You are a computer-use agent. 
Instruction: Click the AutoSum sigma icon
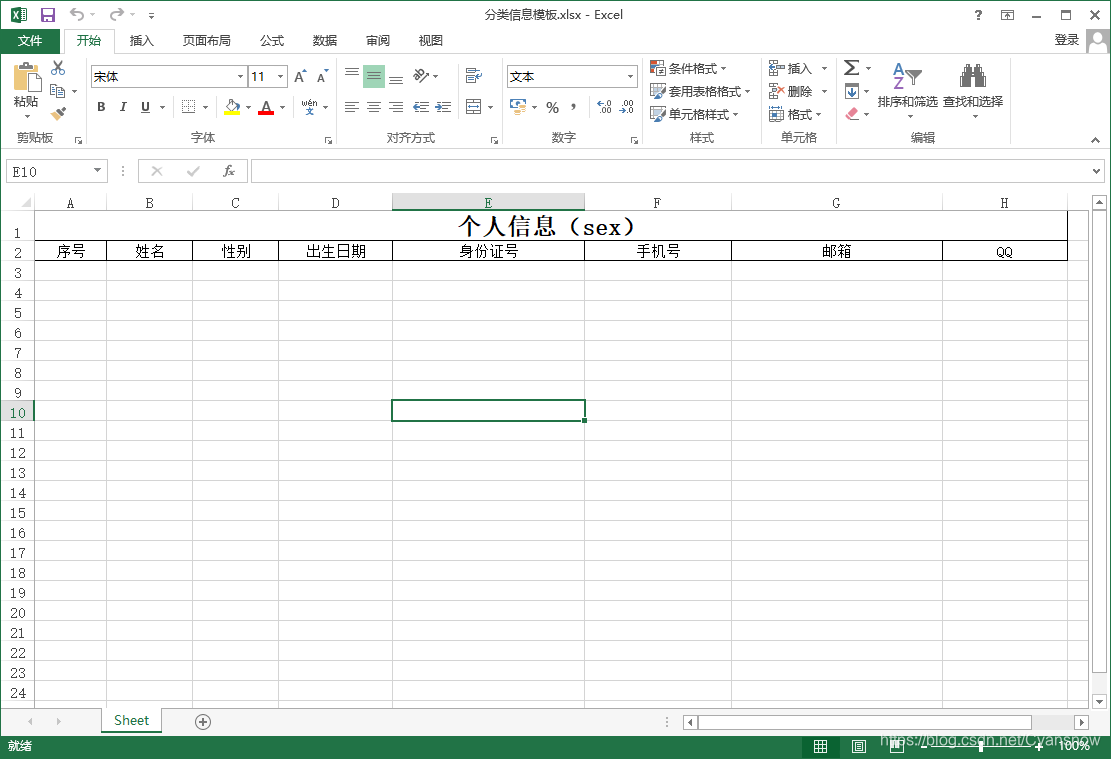(852, 68)
